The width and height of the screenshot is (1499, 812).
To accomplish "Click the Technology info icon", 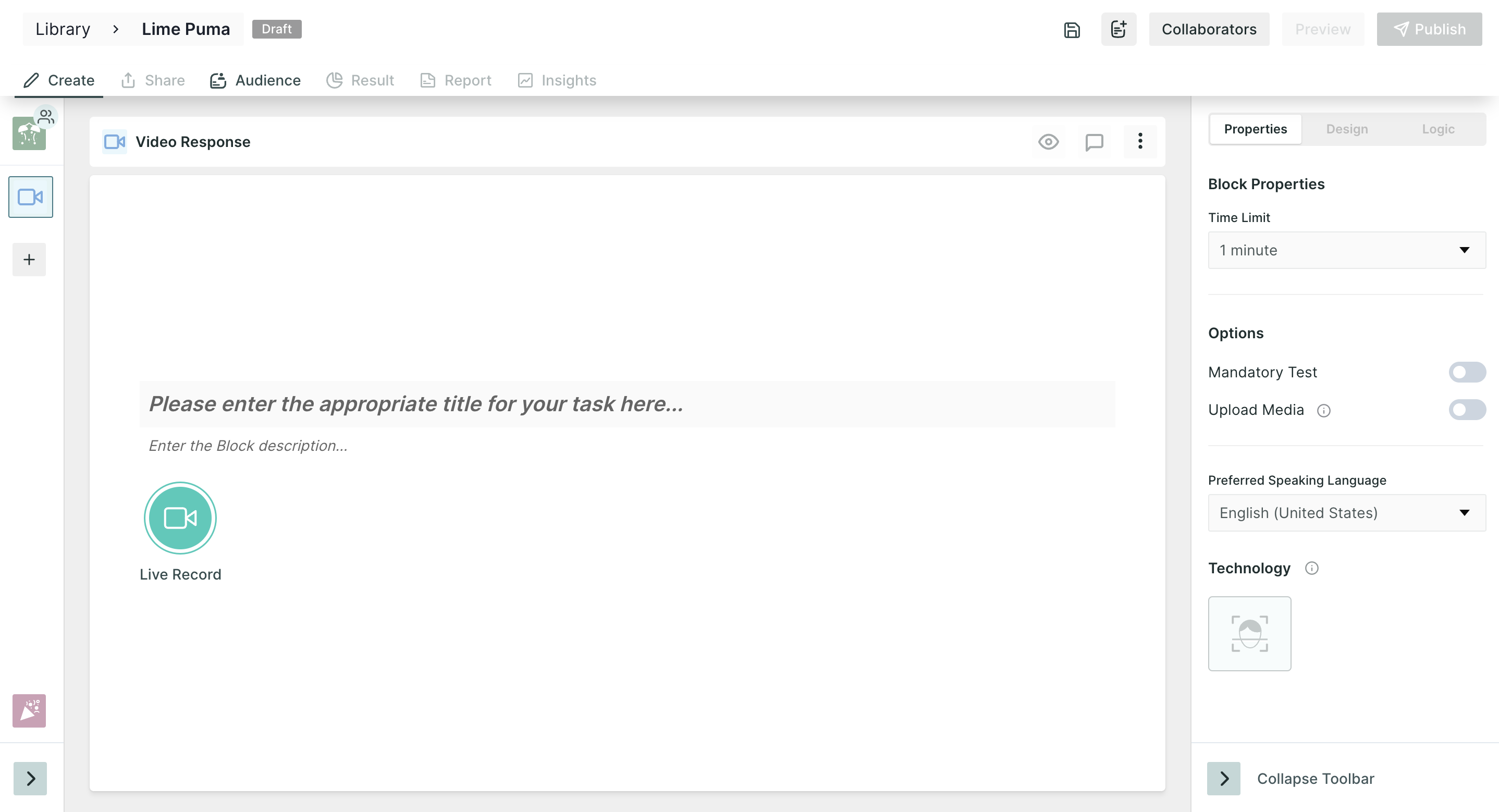I will pos(1311,568).
